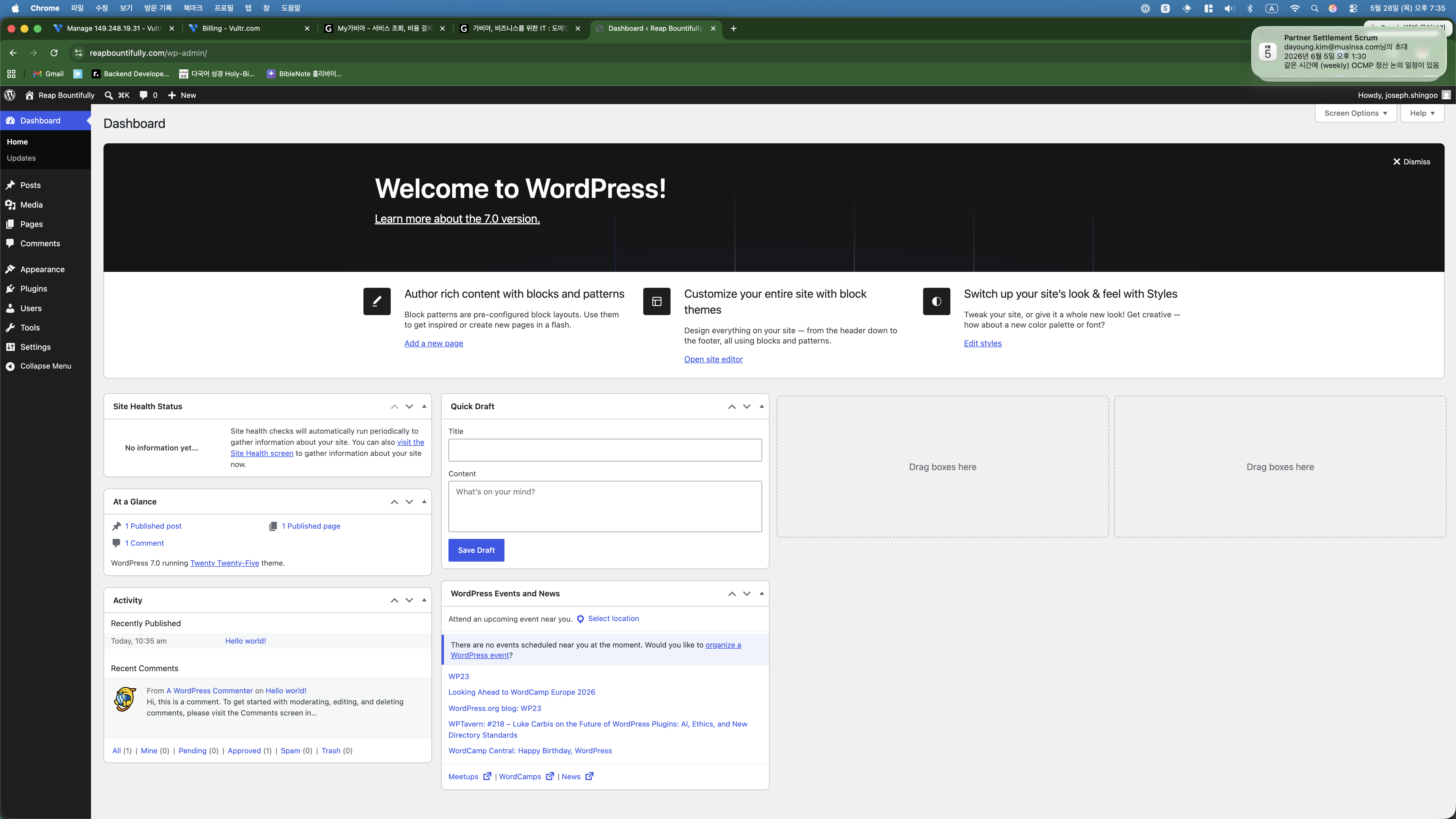Click the half-circle Styles icon
This screenshot has height=819, width=1456.
point(936,301)
